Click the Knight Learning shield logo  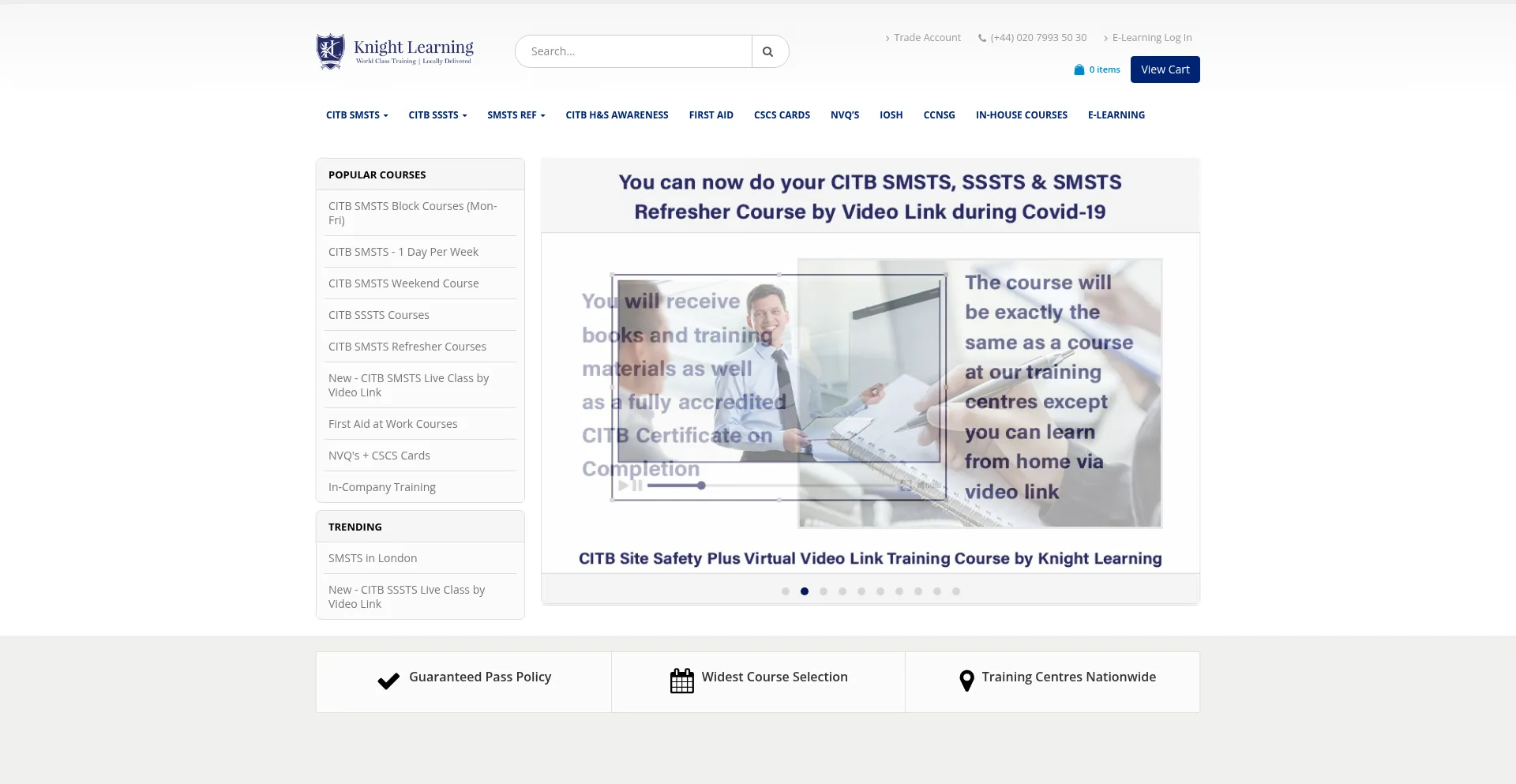pyautogui.click(x=330, y=51)
